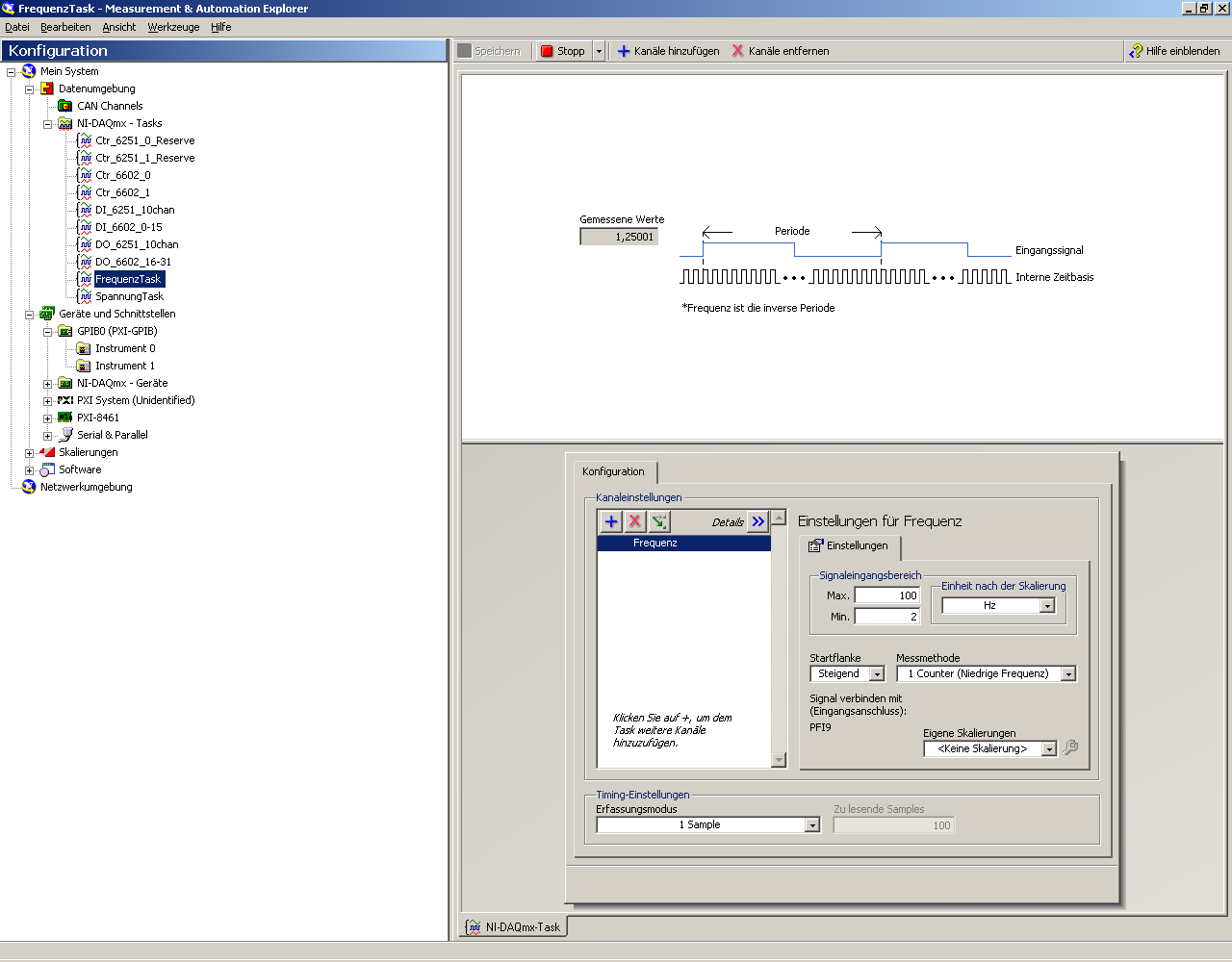This screenshot has width=1232, height=962.
Task: Open the Erfassungsmodus dropdown
Action: tap(811, 825)
